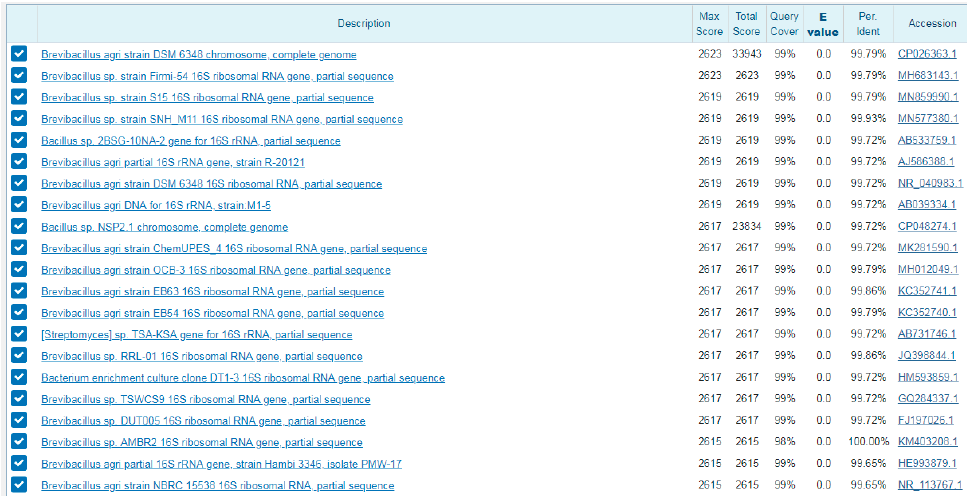Sort by Query Cover column header

784,24
